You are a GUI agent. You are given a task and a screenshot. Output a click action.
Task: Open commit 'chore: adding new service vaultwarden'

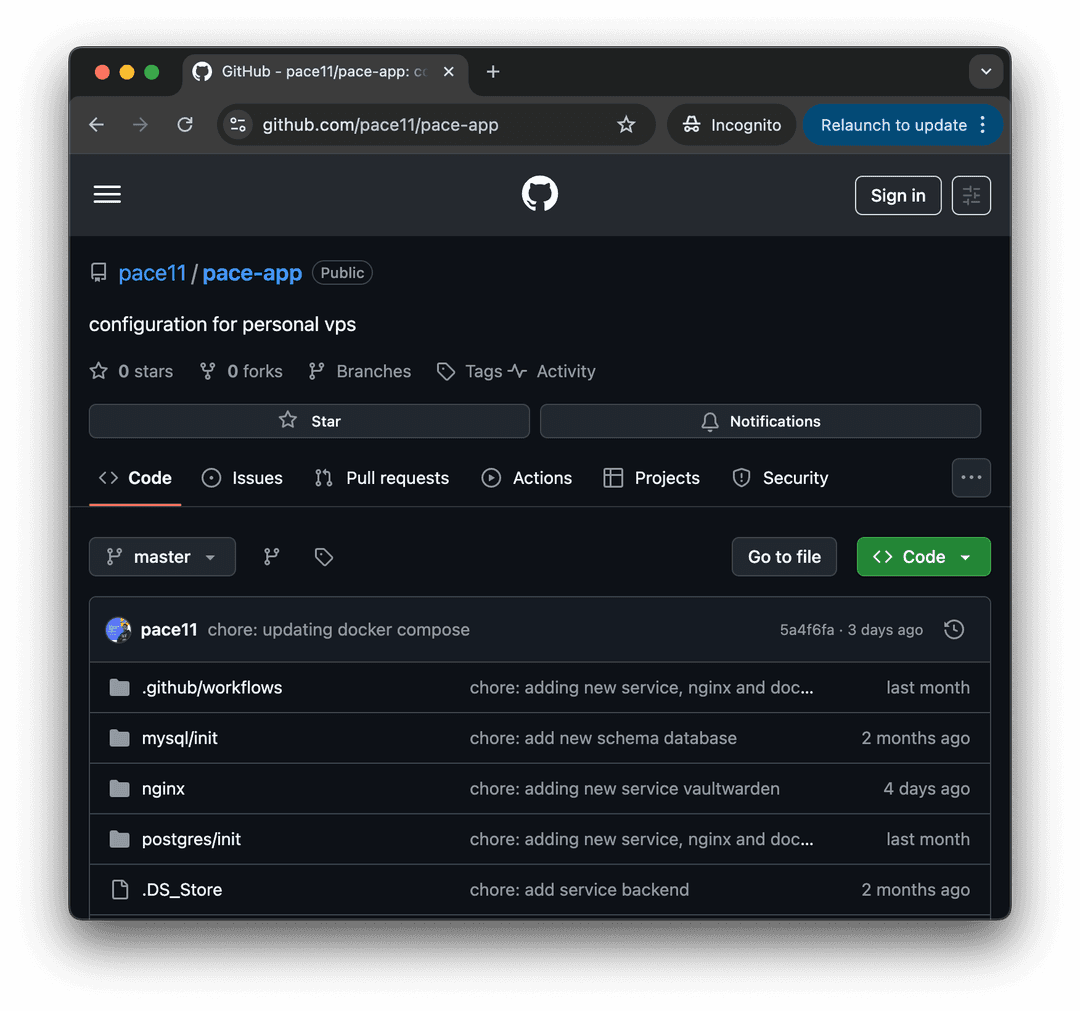(x=625, y=789)
